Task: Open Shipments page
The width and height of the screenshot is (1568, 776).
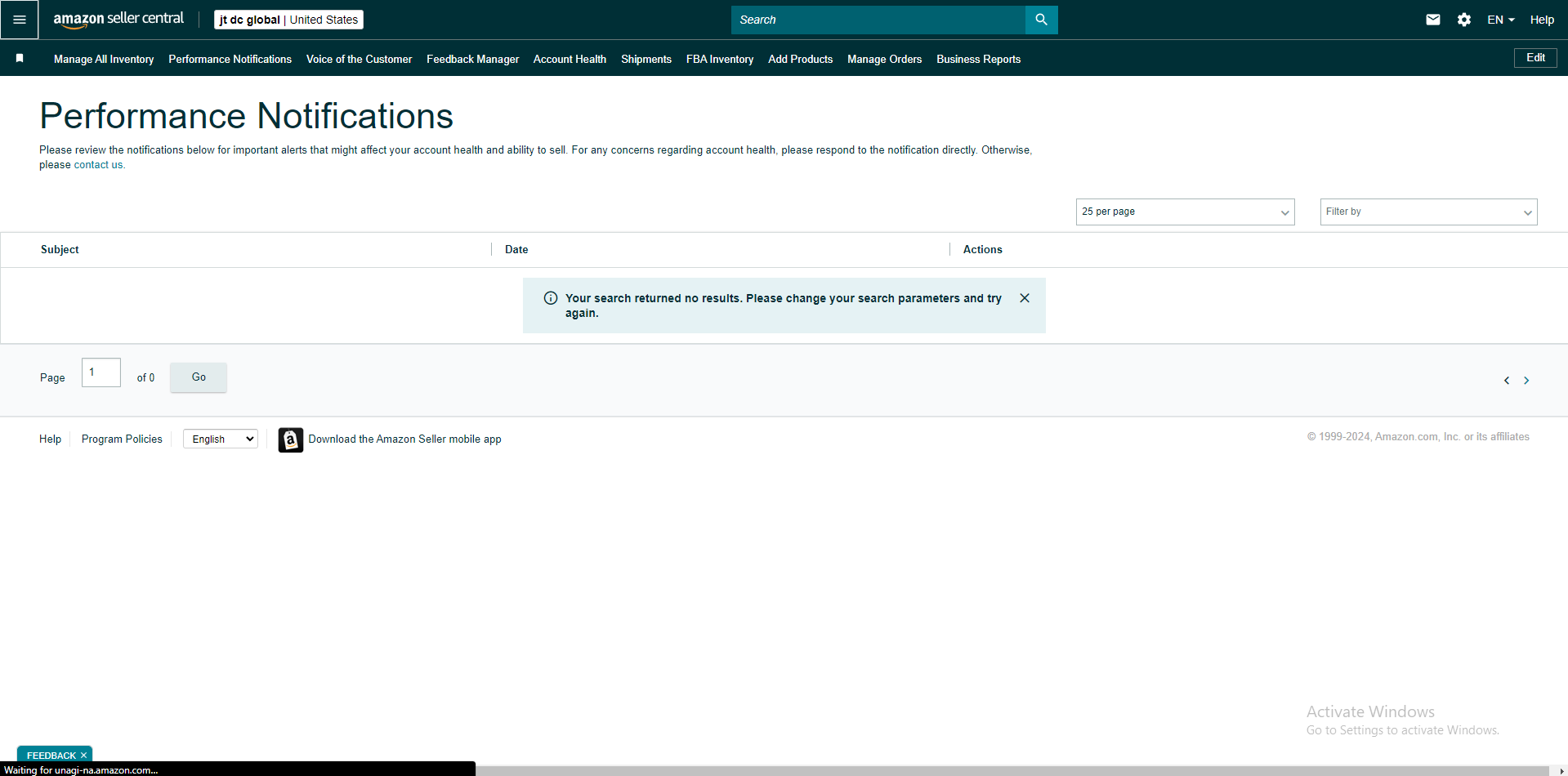Action: (x=646, y=59)
